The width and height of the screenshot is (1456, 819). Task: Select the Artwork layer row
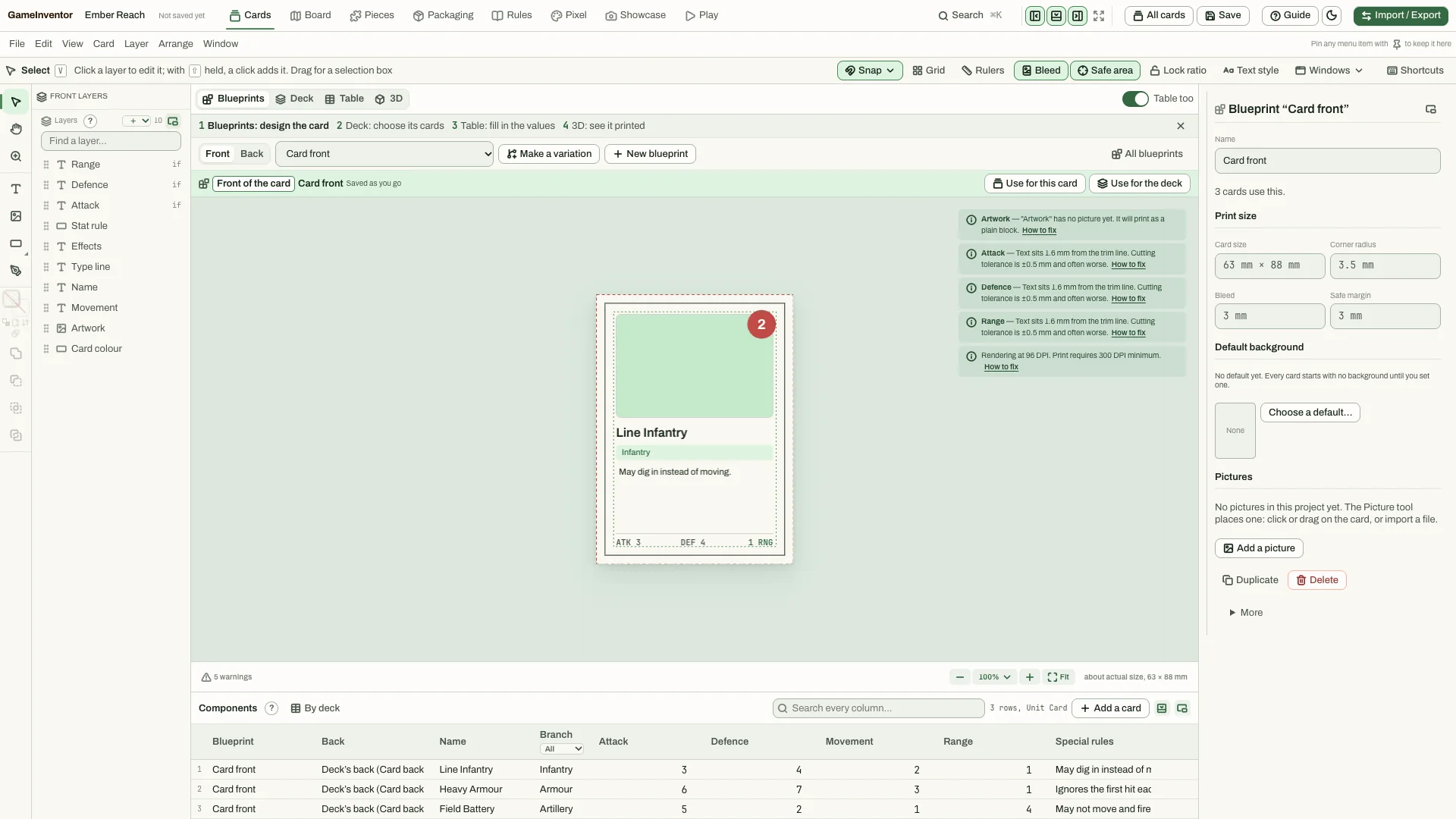click(x=111, y=328)
